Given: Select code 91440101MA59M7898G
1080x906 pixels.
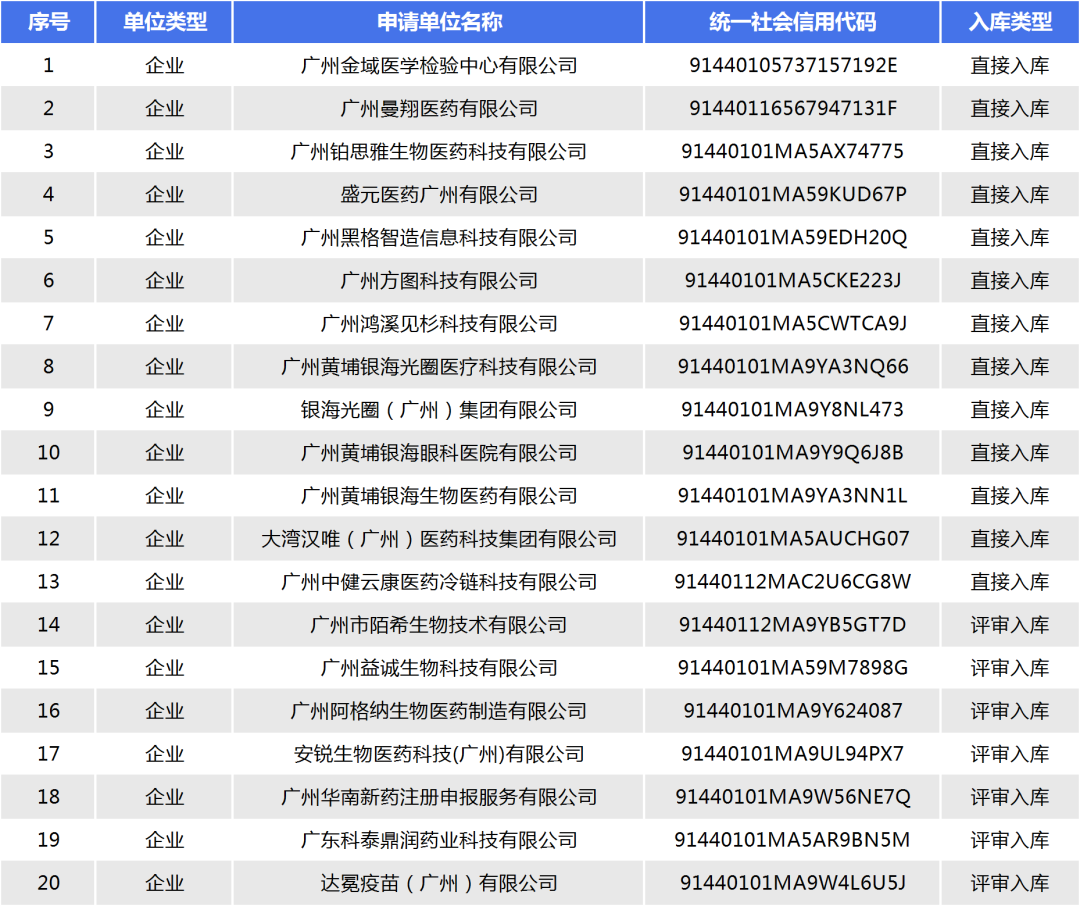Looking at the screenshot, I should 793,668.
